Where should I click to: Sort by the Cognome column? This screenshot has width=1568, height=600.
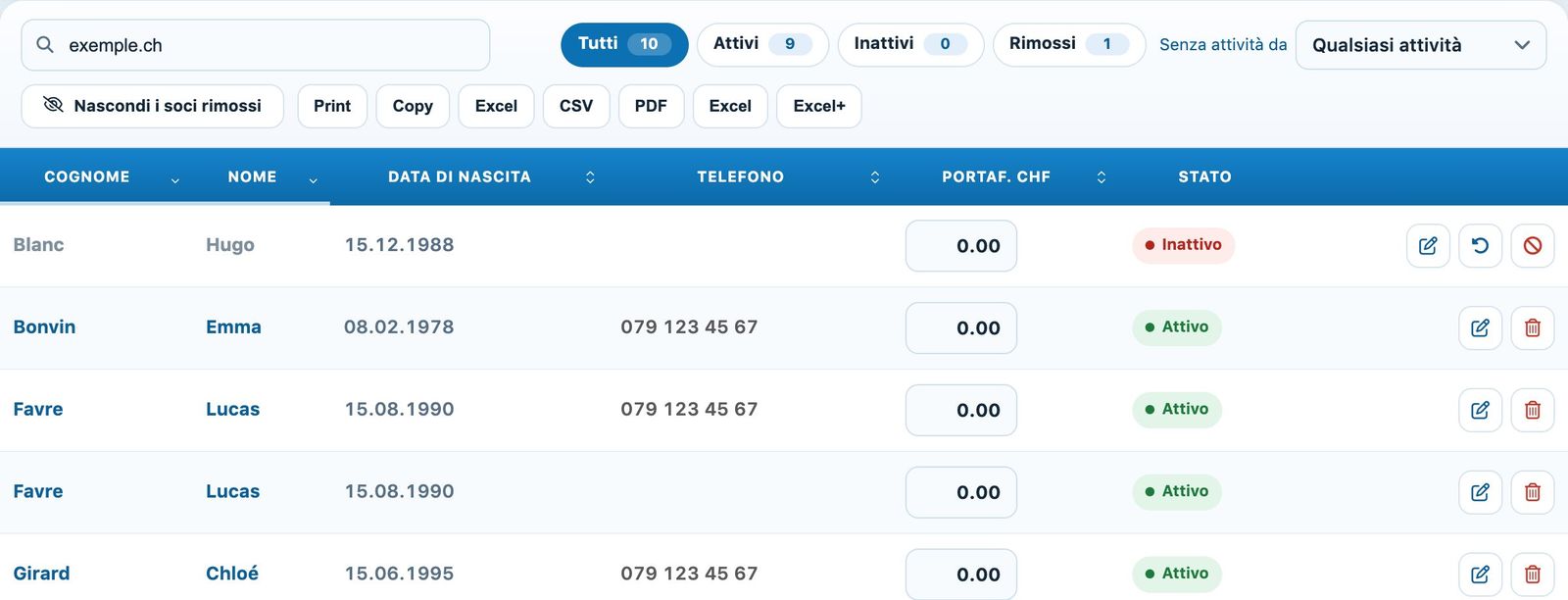[96, 176]
